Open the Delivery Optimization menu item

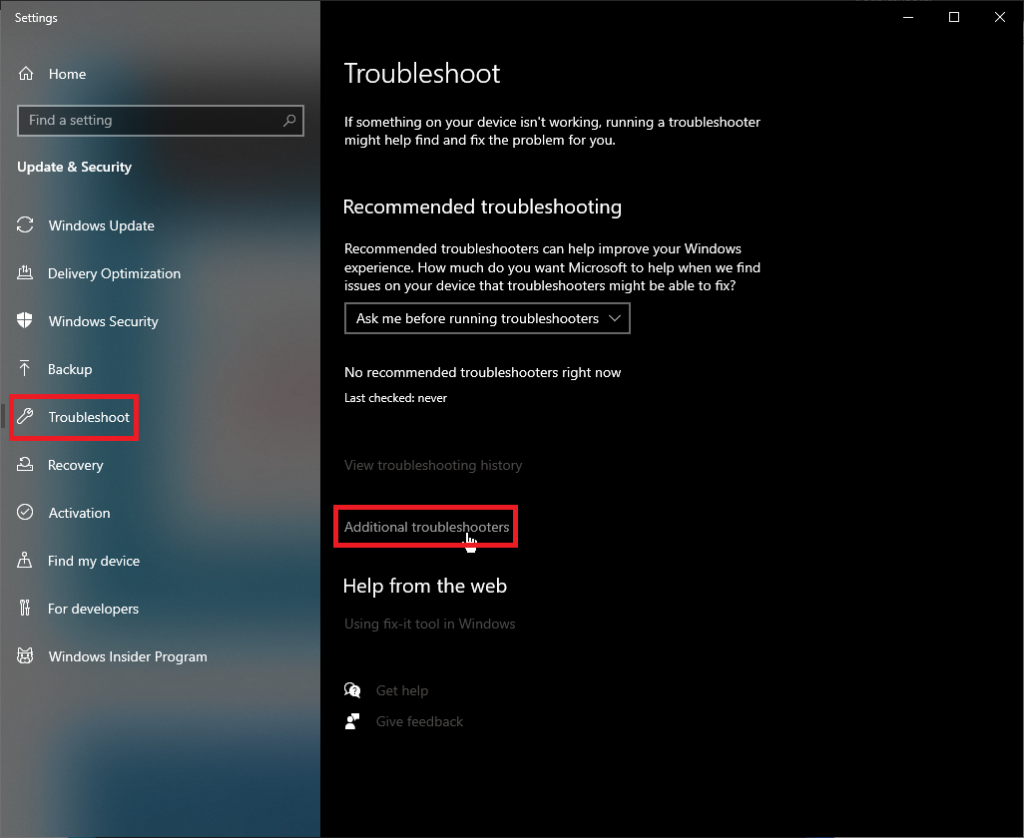[114, 274]
